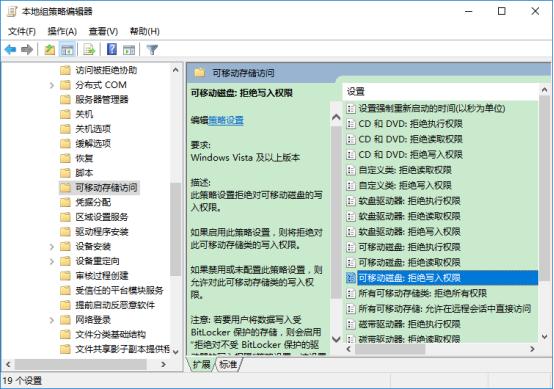Image resolution: width=554 pixels, height=389 pixels.
Task: Expand the 网络登录 tree node
Action: (x=52, y=320)
